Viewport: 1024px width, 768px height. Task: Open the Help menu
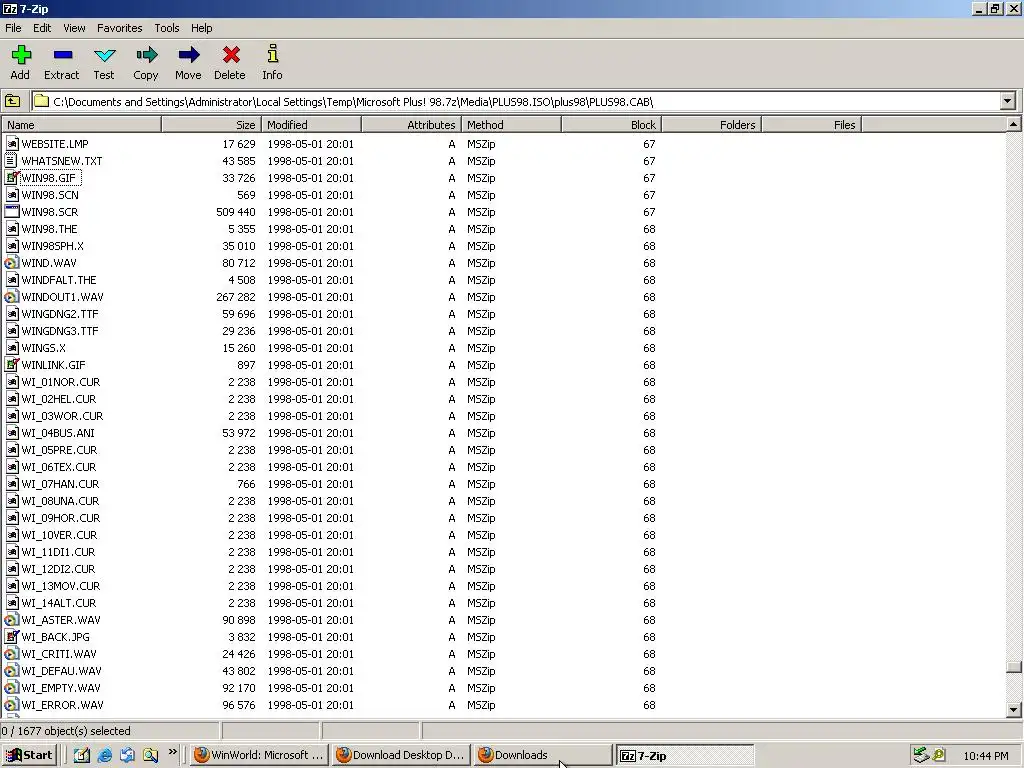click(x=202, y=28)
